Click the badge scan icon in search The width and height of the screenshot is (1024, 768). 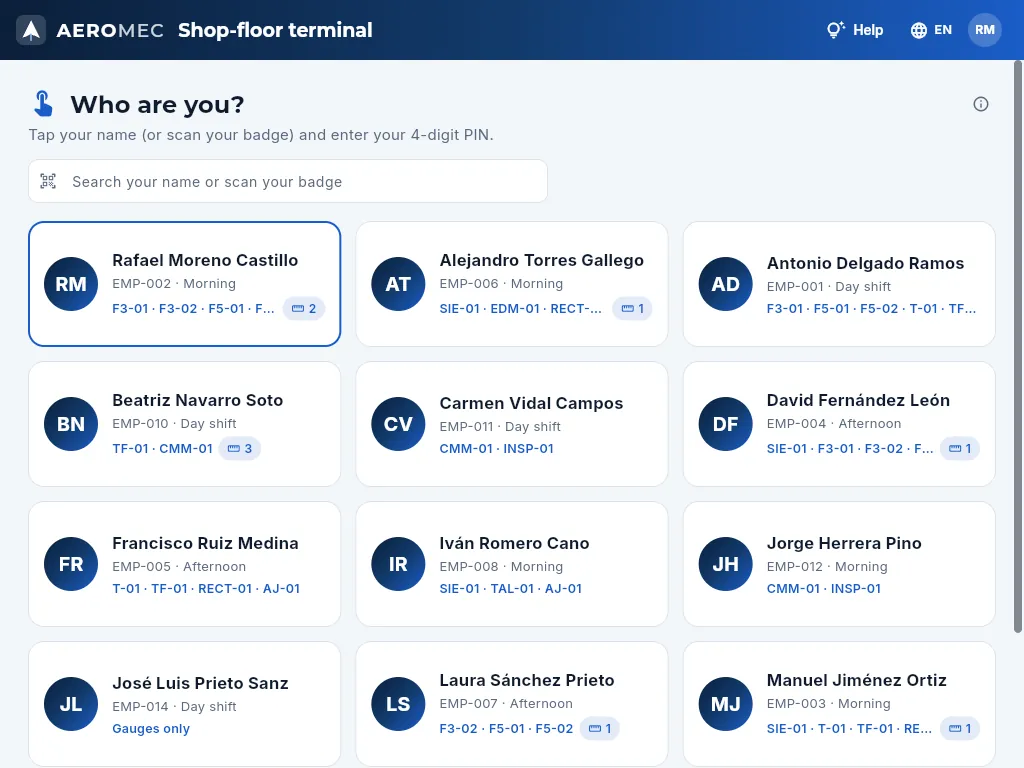(48, 181)
